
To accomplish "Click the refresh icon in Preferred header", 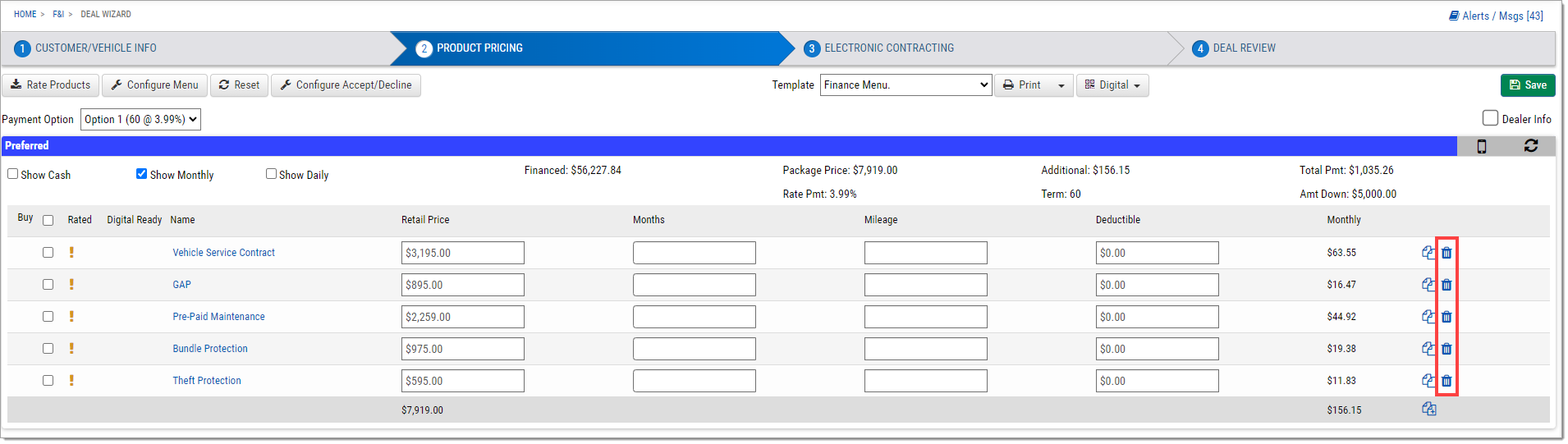I will pos(1531,145).
